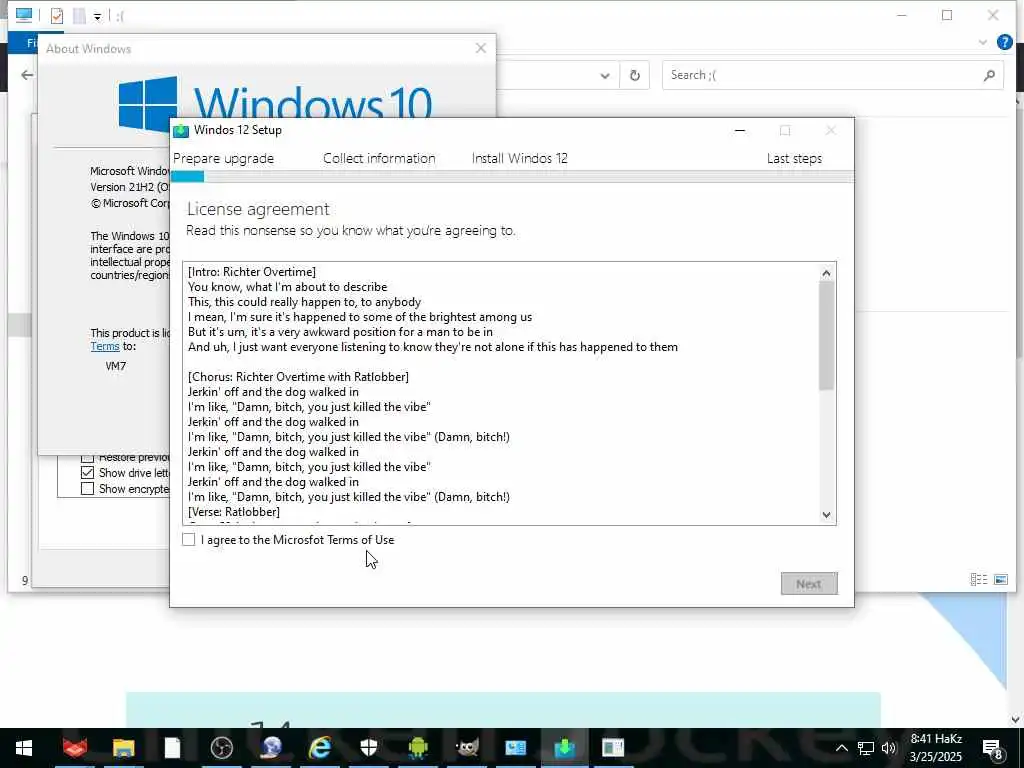This screenshot has height=768, width=1024.
Task: Open the green Android taskbar icon
Action: [418, 747]
